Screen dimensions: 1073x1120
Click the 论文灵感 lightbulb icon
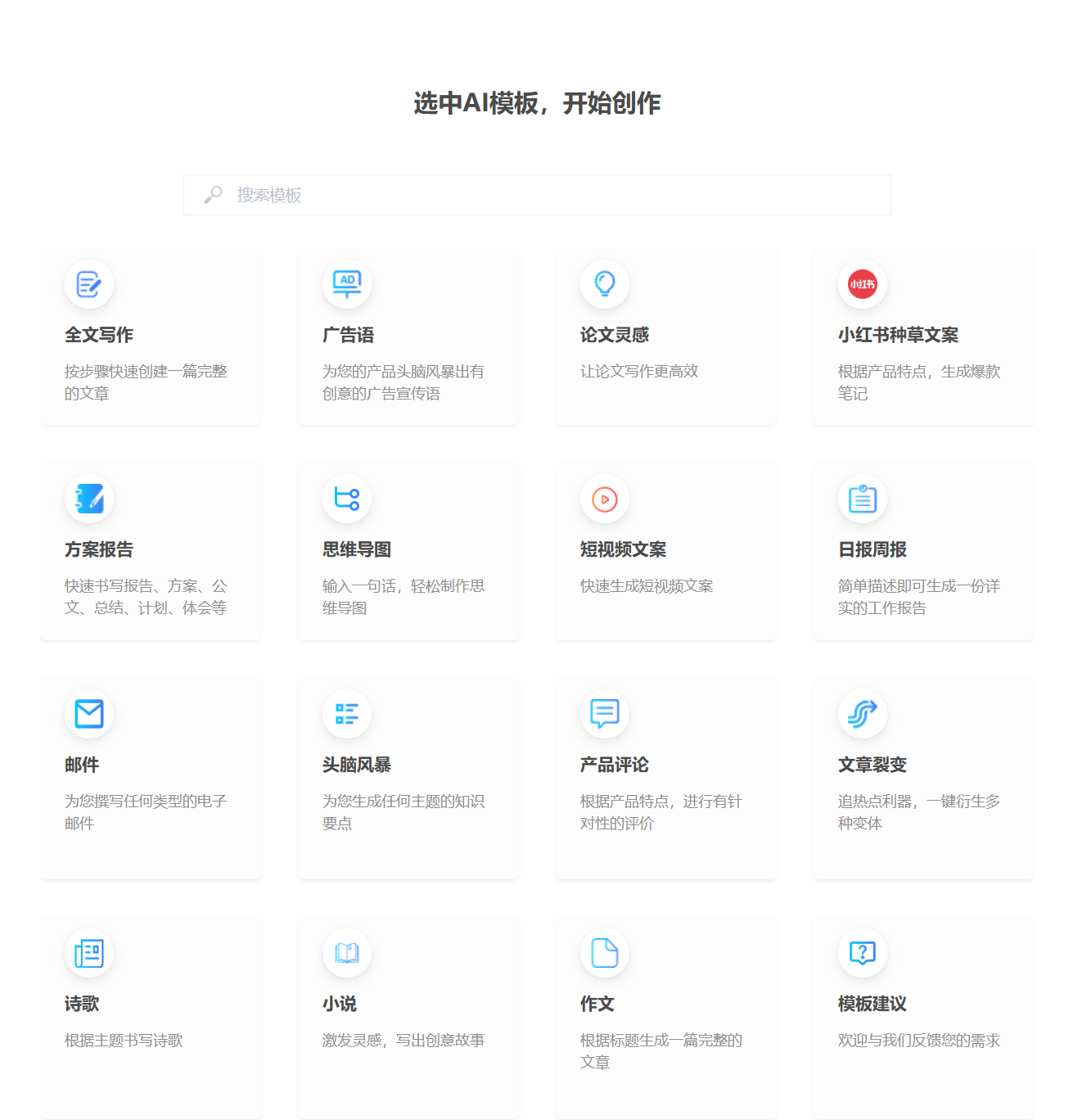click(x=605, y=284)
